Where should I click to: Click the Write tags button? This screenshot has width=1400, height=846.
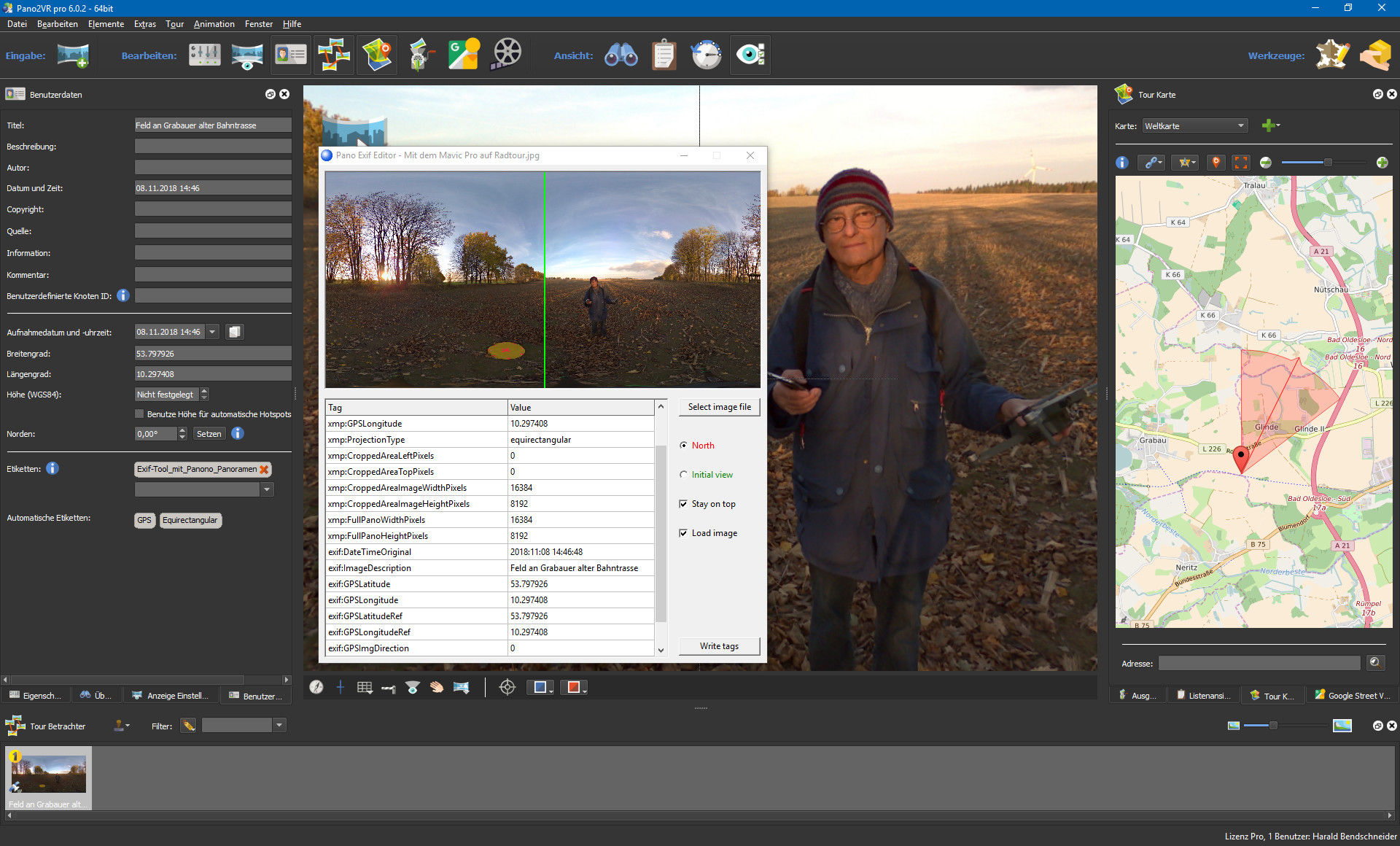pos(719,646)
